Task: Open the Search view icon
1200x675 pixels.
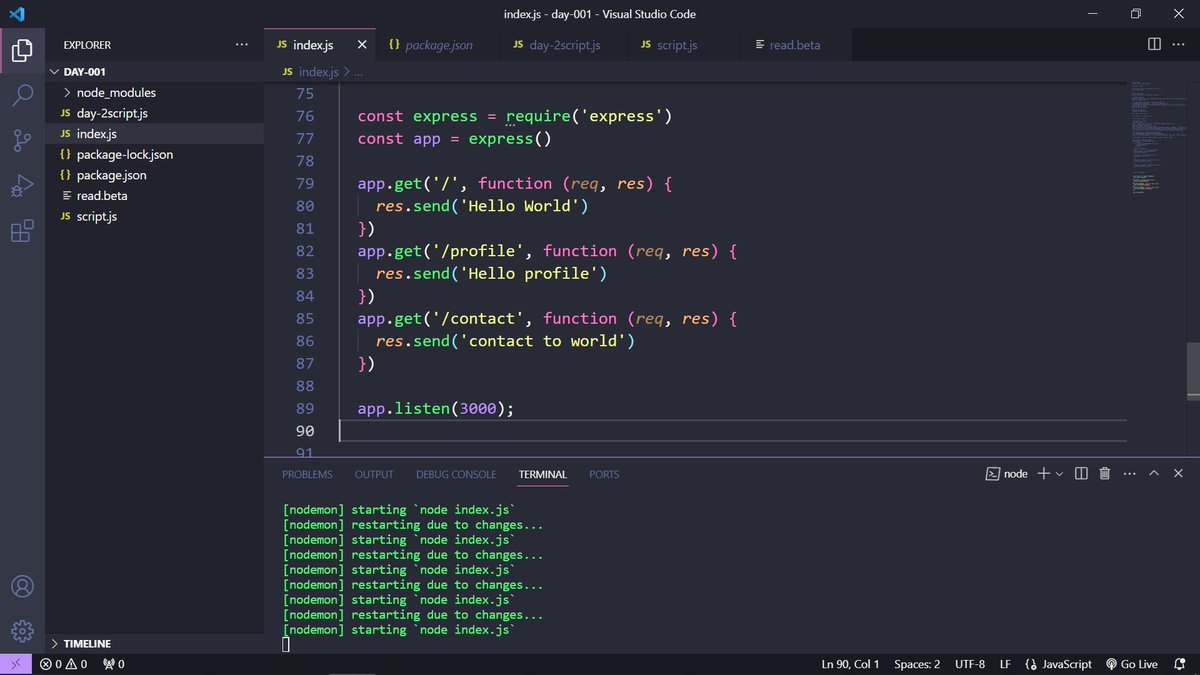Action: coord(22,95)
